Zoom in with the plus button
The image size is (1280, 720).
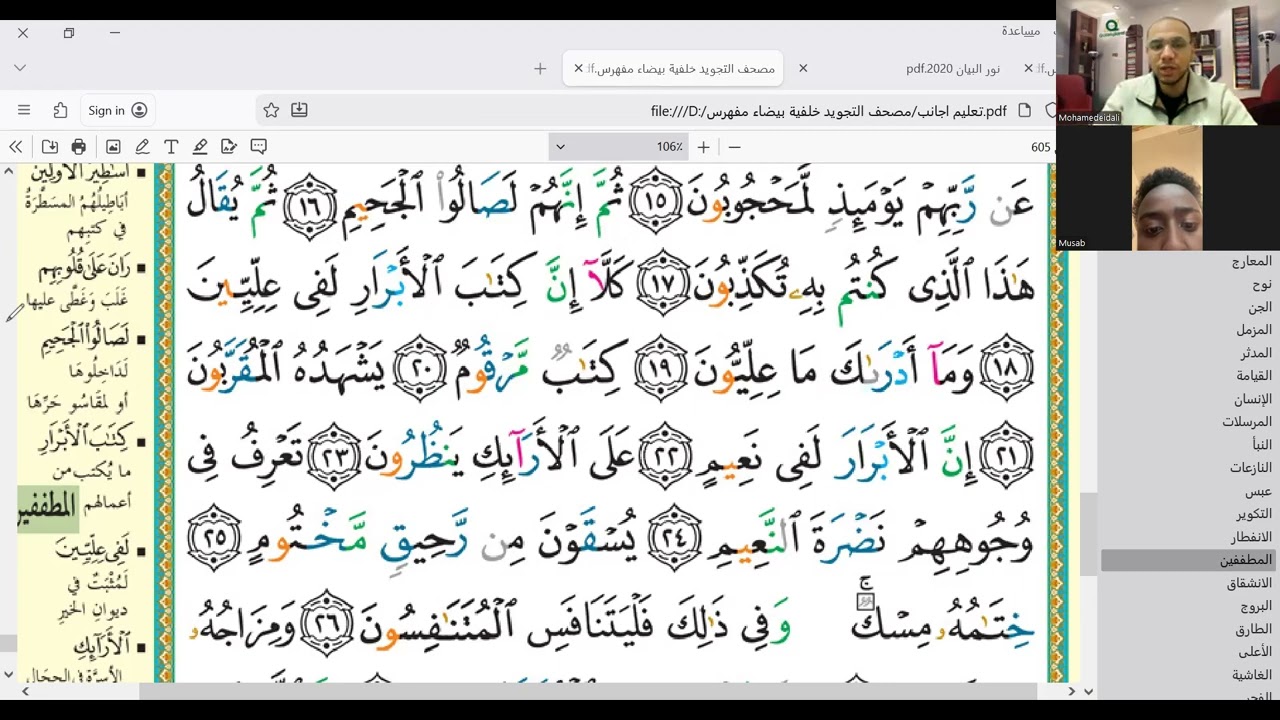click(703, 147)
